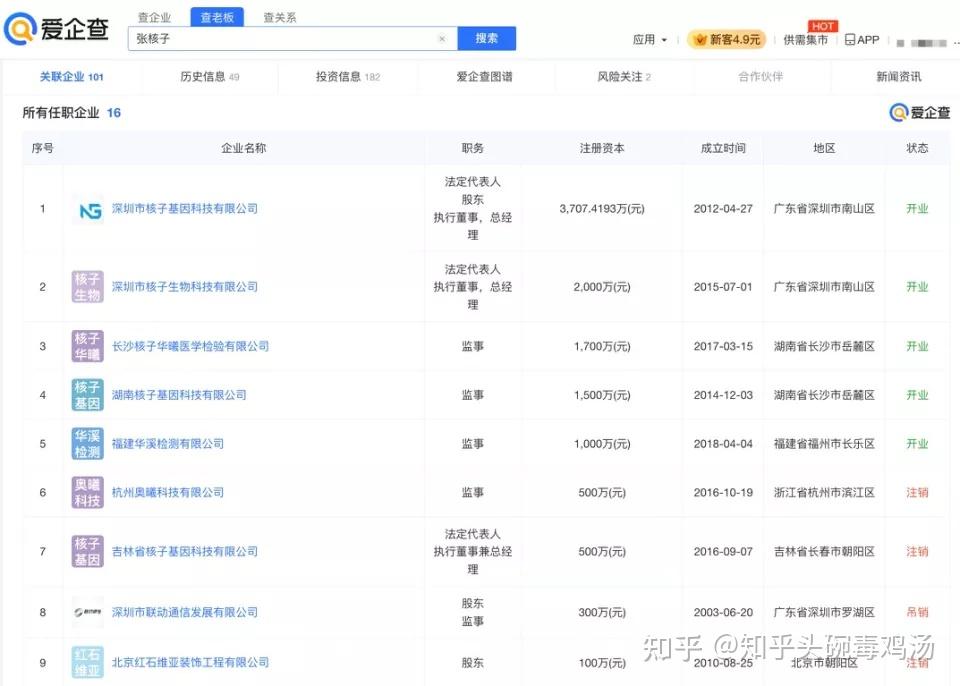Select the 查老板 search tab
960x686 pixels.
(217, 17)
